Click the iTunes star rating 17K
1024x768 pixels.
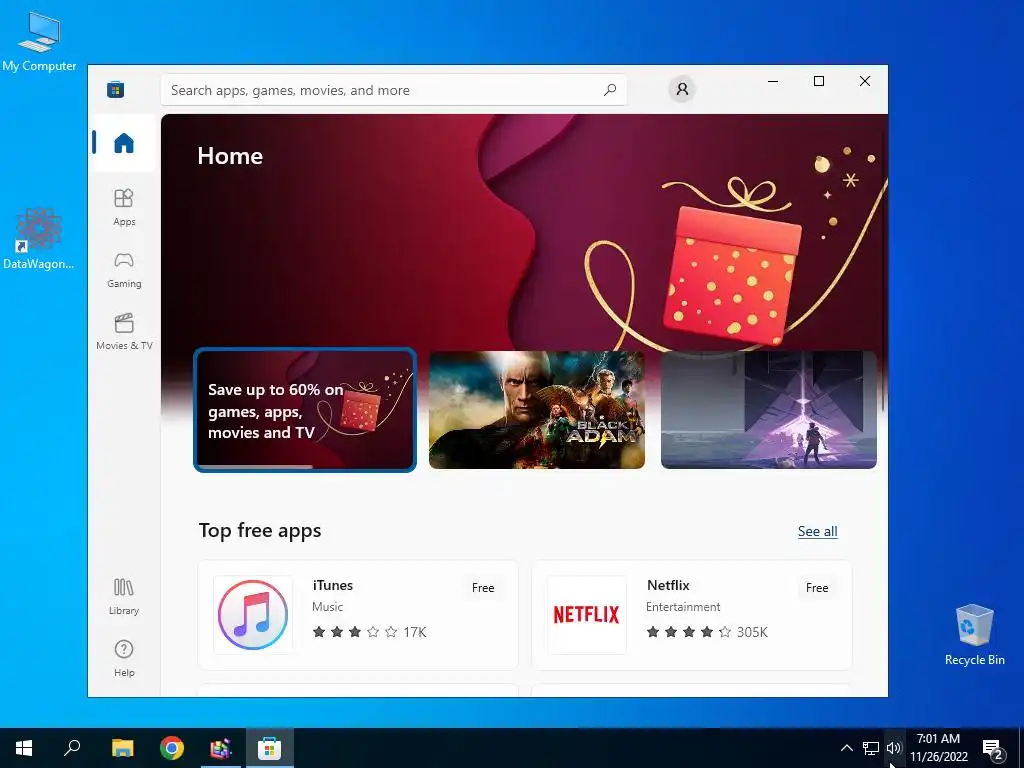(x=369, y=632)
